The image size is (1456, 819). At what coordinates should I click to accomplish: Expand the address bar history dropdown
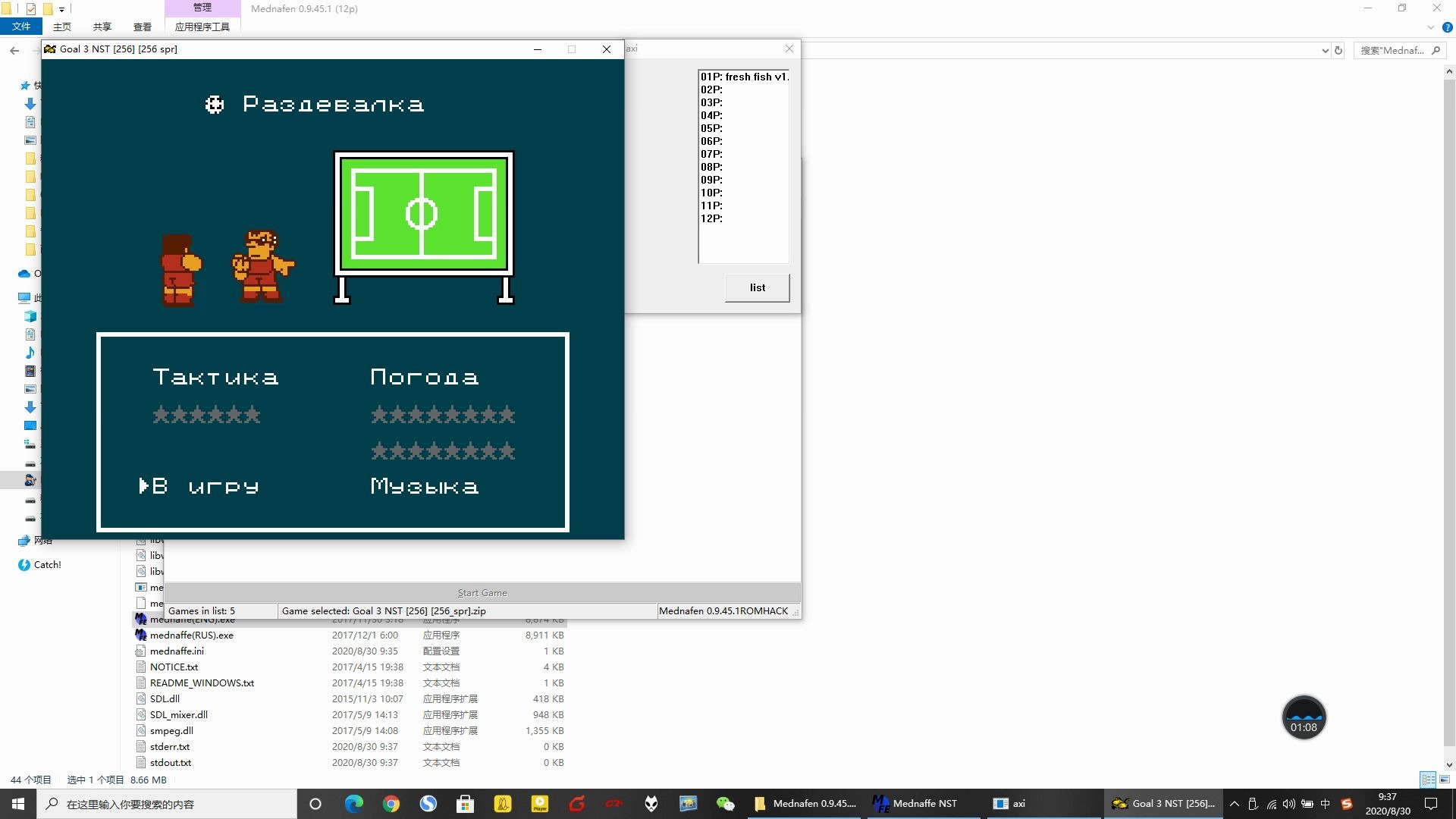(1325, 51)
